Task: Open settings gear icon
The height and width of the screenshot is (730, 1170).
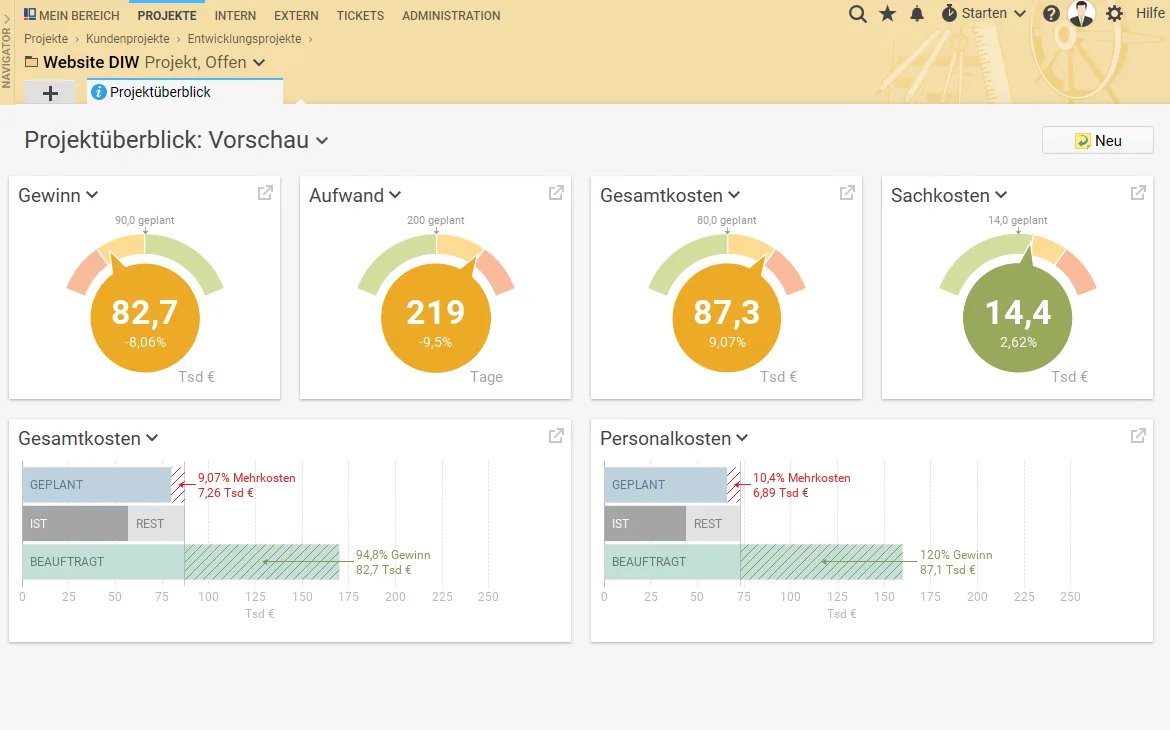Action: [x=1114, y=13]
